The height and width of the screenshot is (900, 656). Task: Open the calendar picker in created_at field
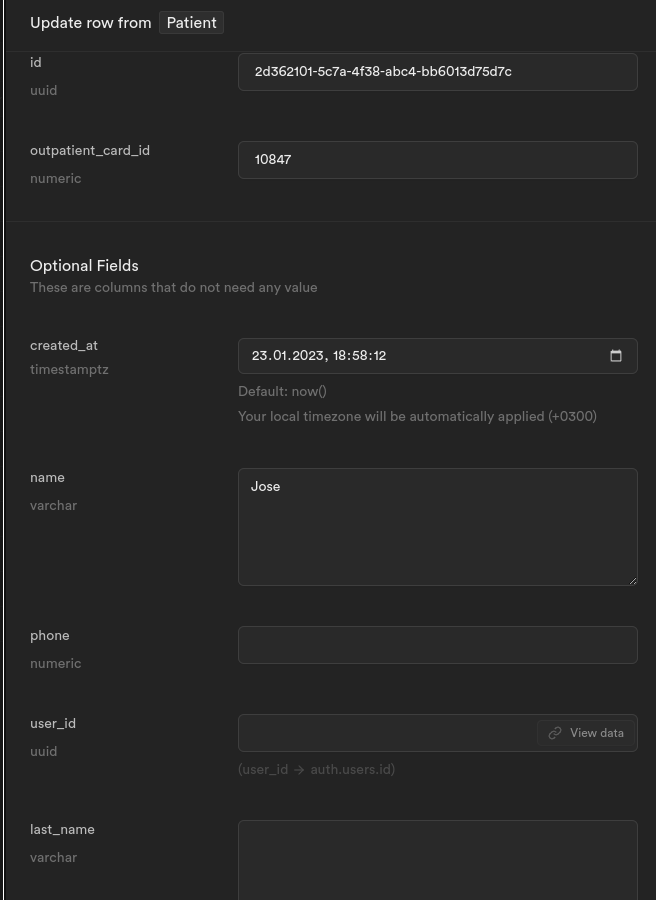[x=615, y=356]
